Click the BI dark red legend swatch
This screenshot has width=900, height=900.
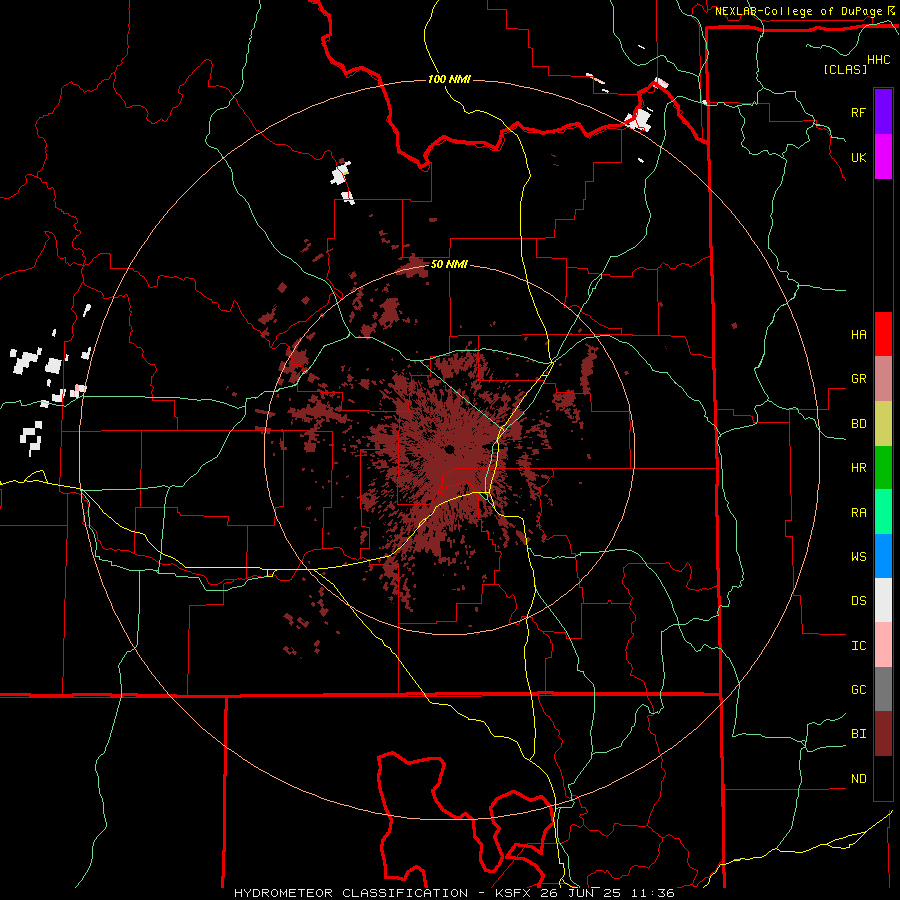[x=883, y=734]
